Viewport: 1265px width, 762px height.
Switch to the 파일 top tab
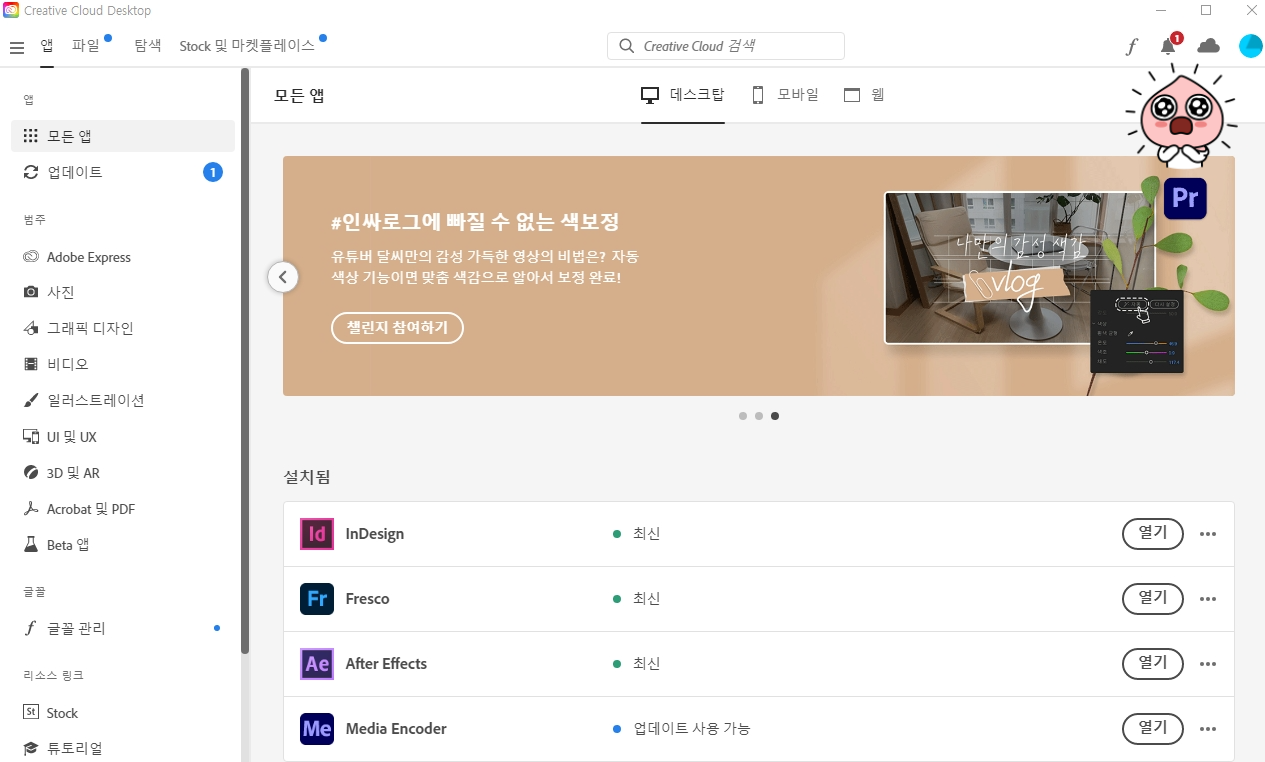(86, 46)
